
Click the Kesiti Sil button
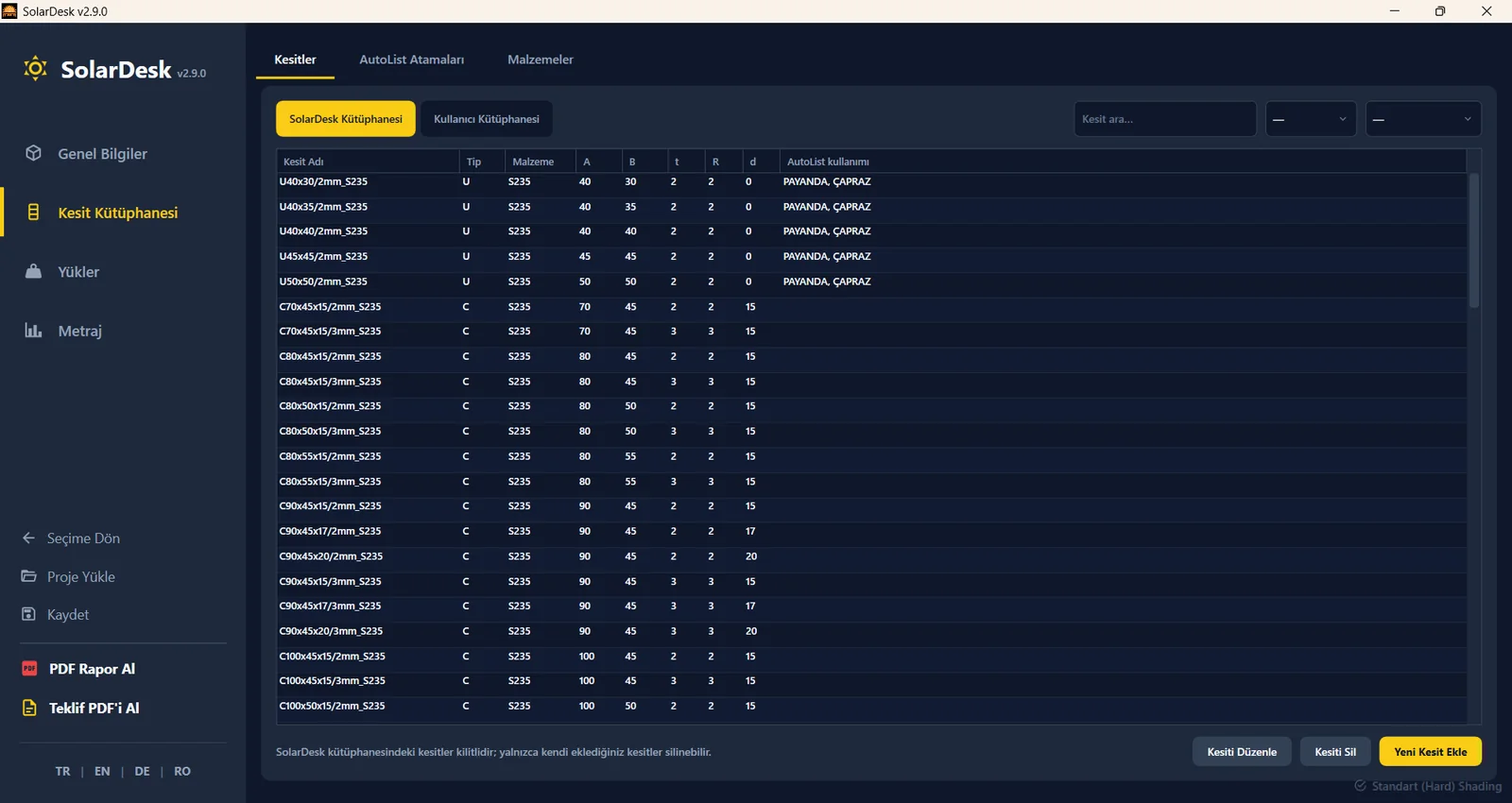tap(1335, 752)
